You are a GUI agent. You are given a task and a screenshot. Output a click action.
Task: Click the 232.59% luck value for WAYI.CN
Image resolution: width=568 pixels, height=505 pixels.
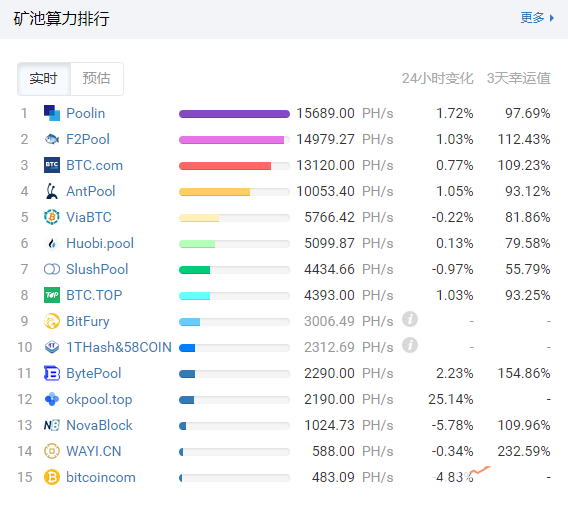tap(524, 451)
